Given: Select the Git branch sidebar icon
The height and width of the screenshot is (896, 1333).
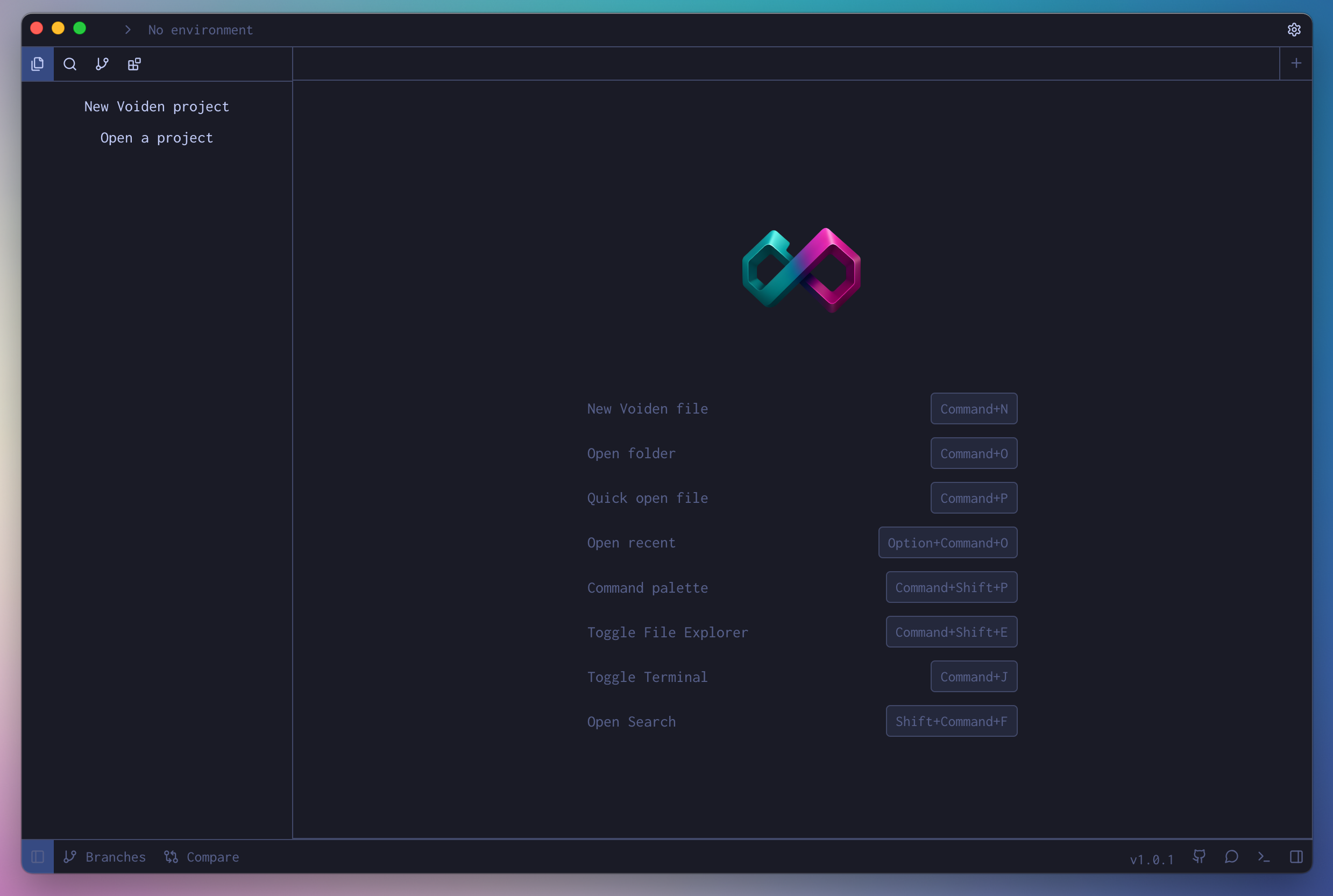Looking at the screenshot, I should pos(102,64).
